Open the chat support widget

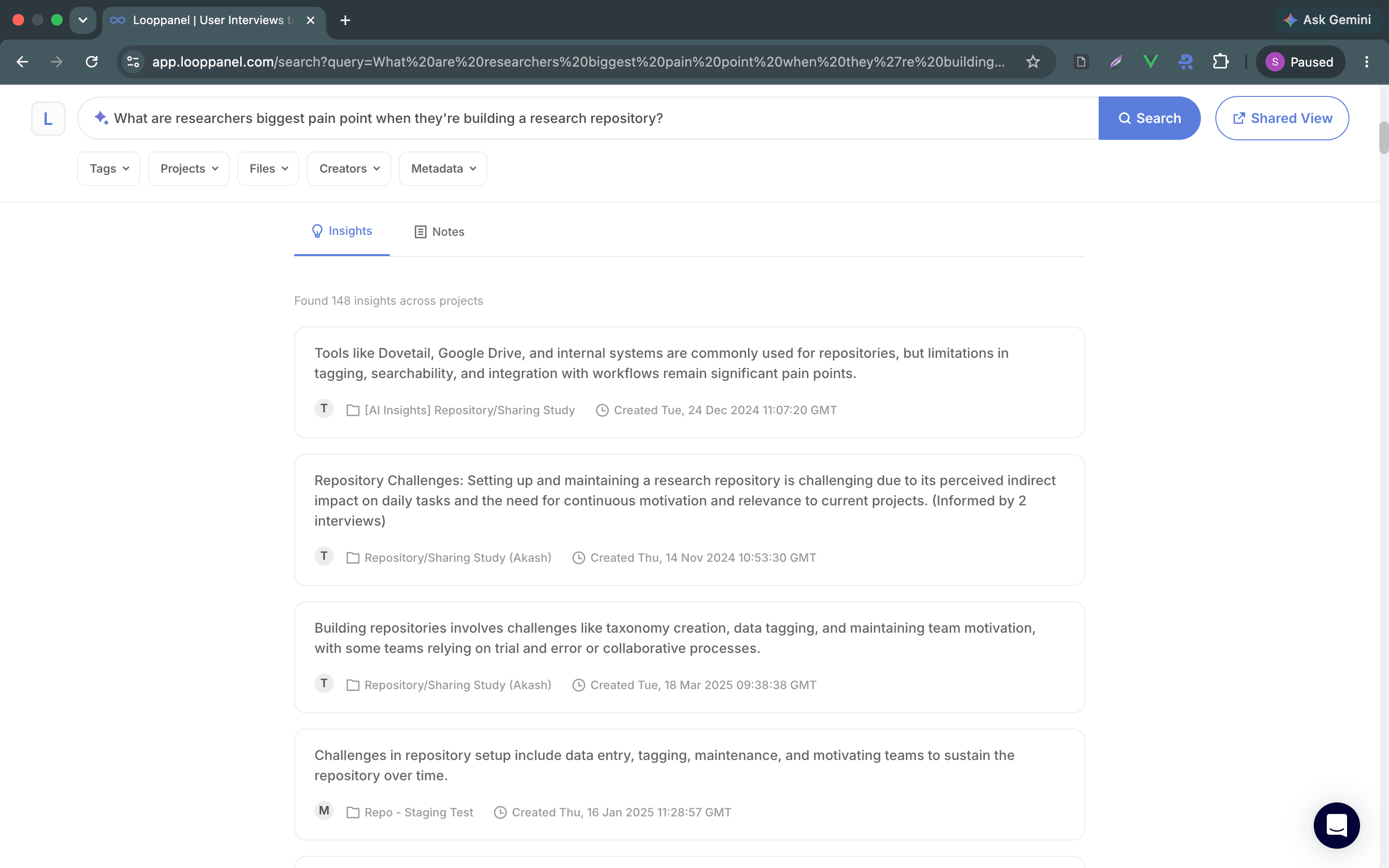click(1337, 826)
